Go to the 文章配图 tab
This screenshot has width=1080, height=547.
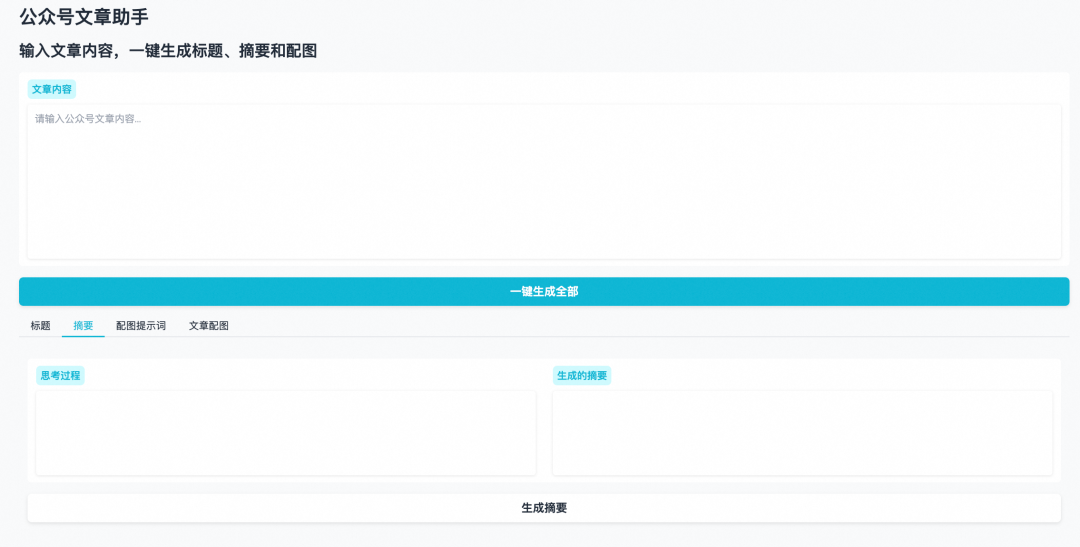click(x=209, y=326)
